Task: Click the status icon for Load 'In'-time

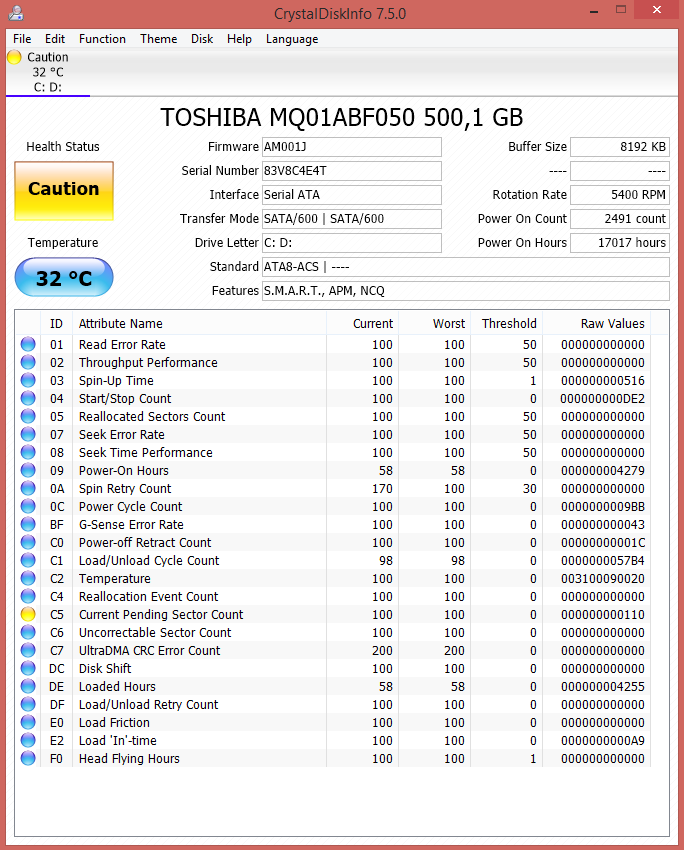Action: 28,740
